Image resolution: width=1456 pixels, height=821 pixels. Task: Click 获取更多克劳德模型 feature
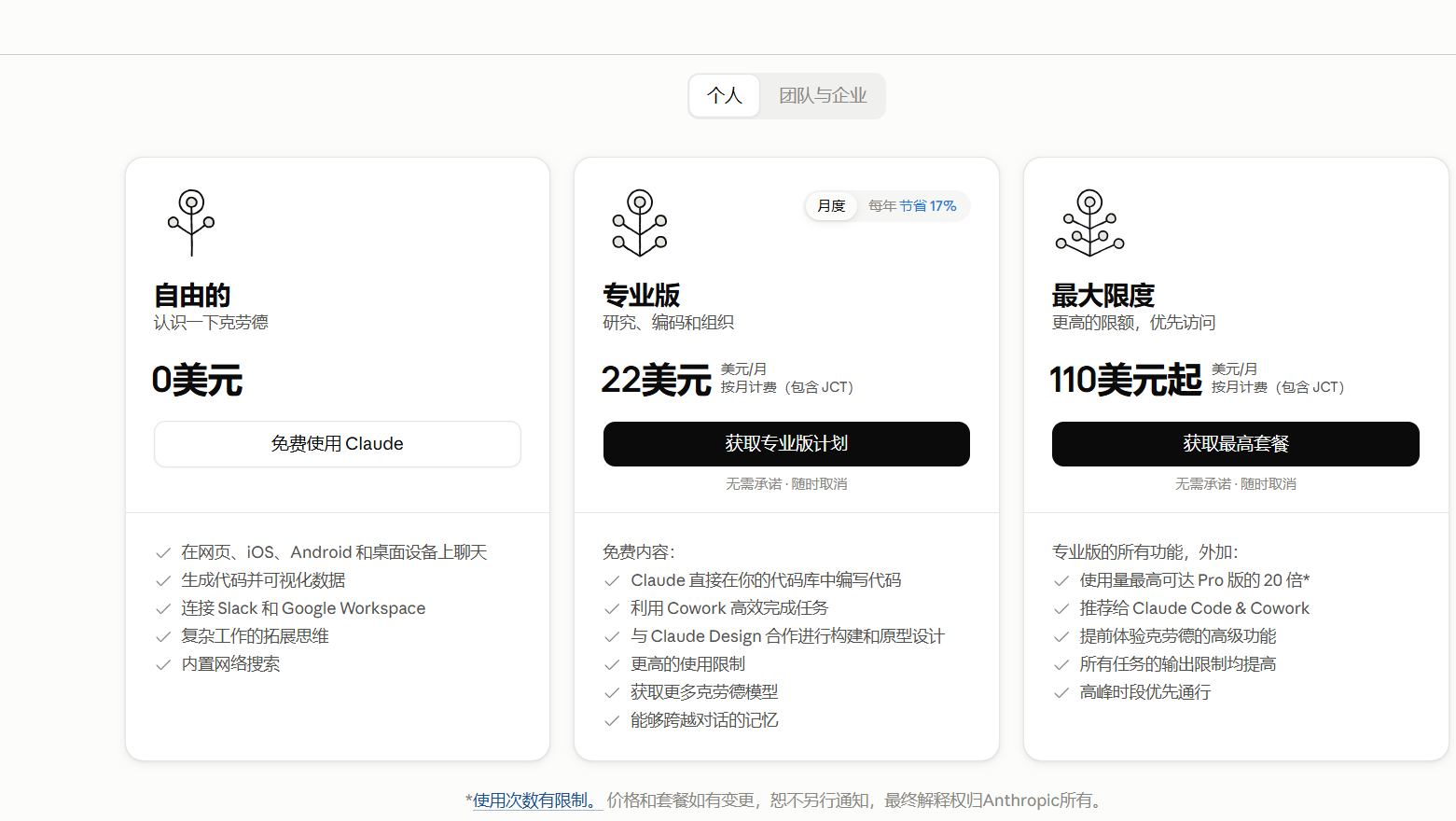coord(704,692)
